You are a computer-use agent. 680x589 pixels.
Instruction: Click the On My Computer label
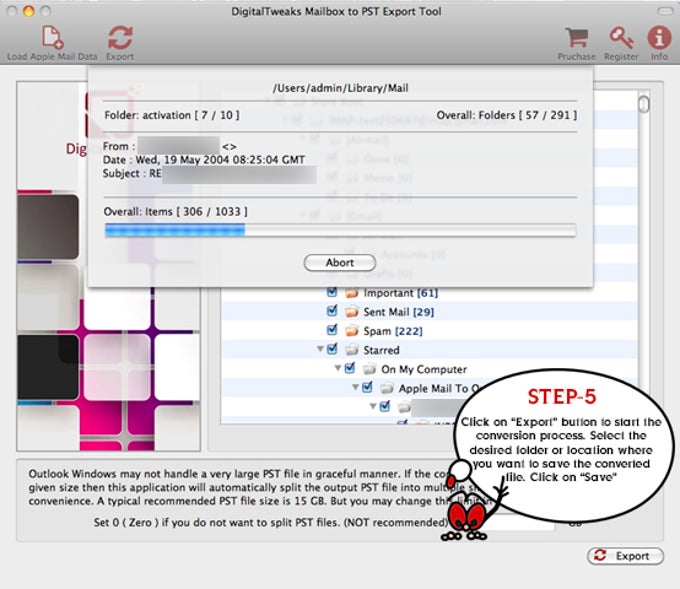(424, 370)
